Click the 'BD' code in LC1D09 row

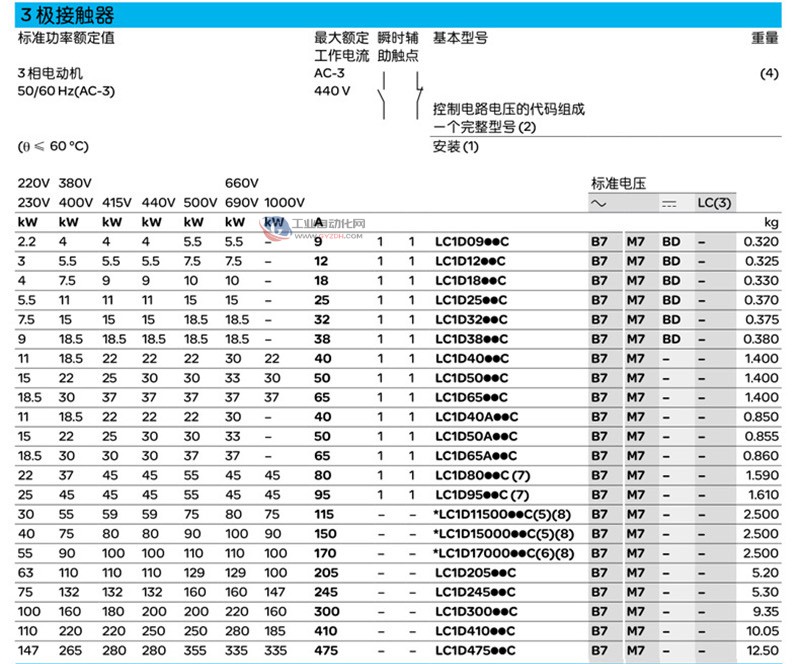(x=671, y=242)
